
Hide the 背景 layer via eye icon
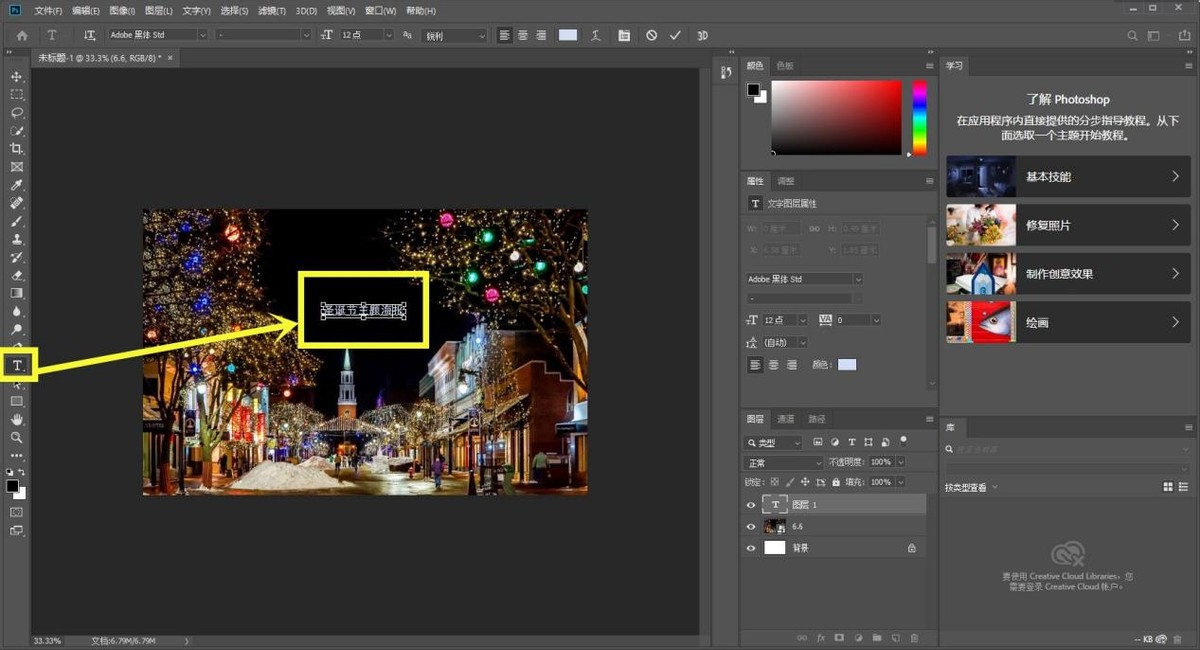[x=751, y=548]
